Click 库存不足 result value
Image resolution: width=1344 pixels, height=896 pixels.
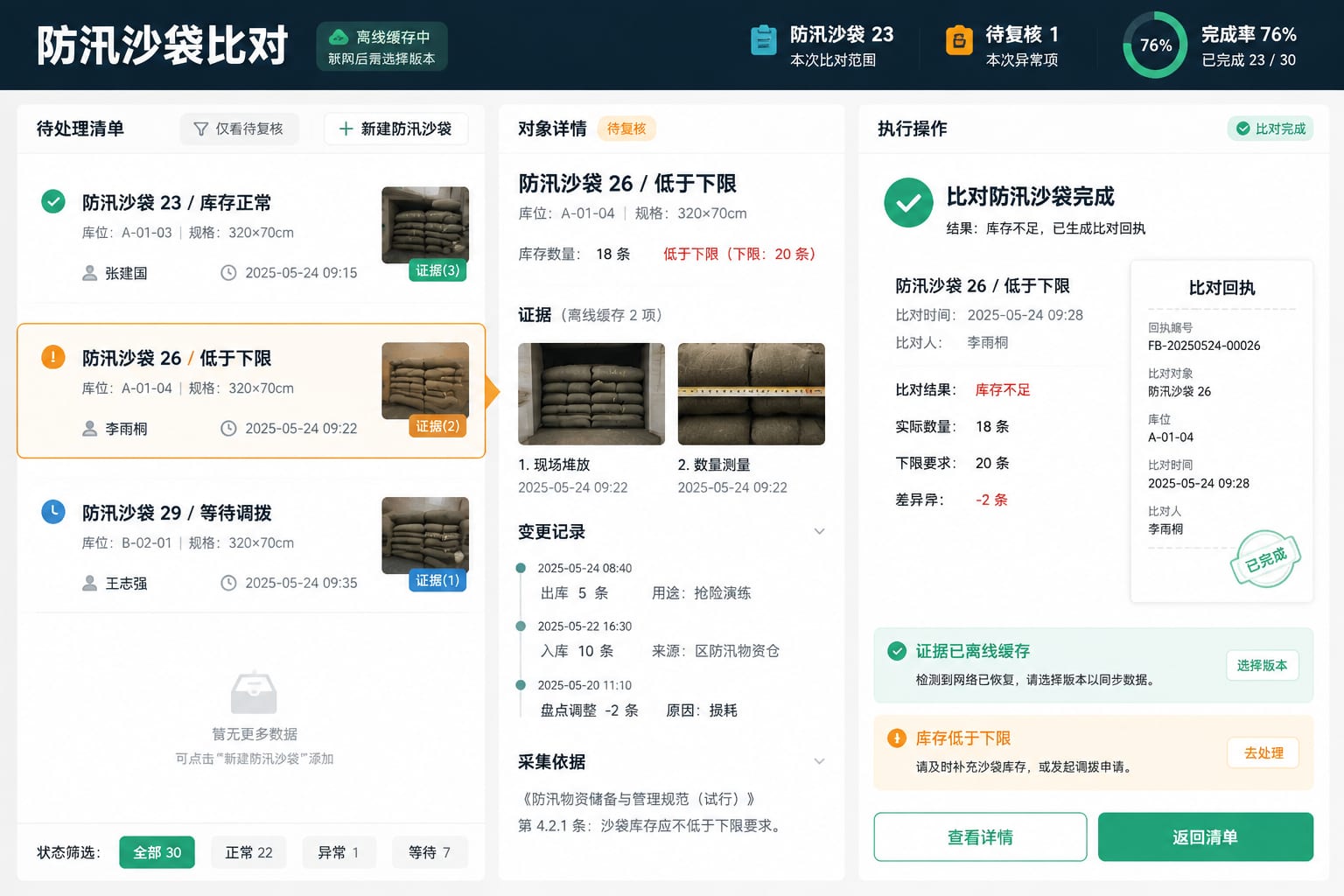[x=1003, y=389]
